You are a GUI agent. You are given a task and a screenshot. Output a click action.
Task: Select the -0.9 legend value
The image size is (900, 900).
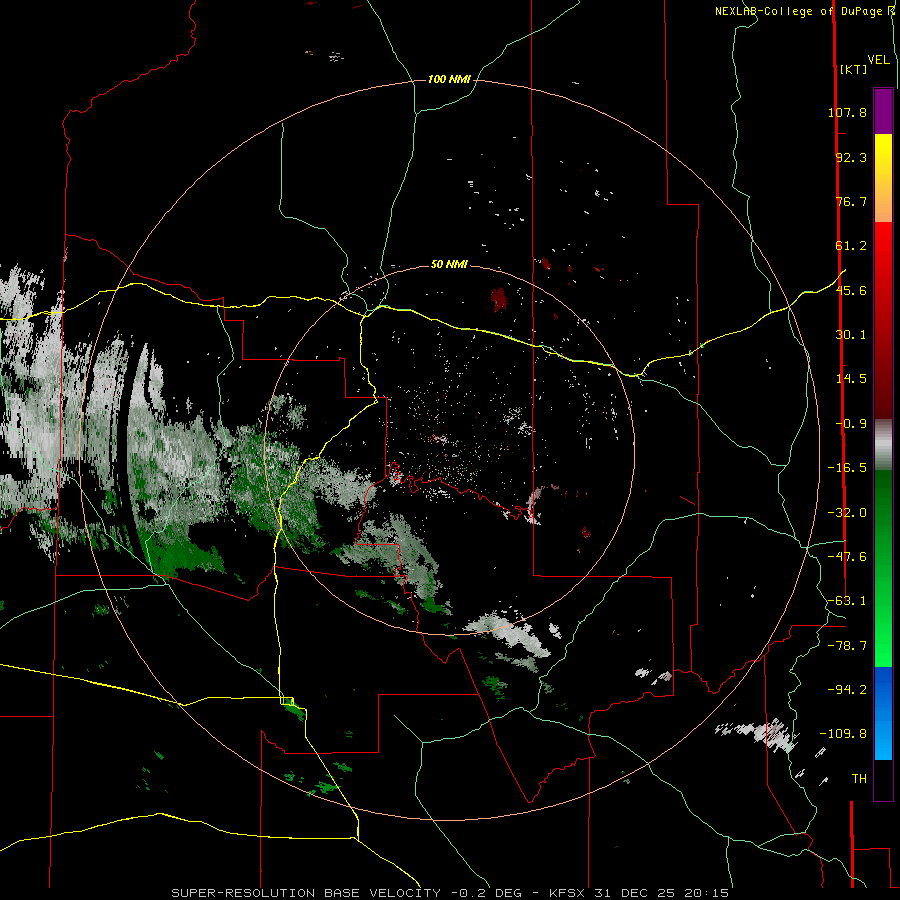click(851, 424)
